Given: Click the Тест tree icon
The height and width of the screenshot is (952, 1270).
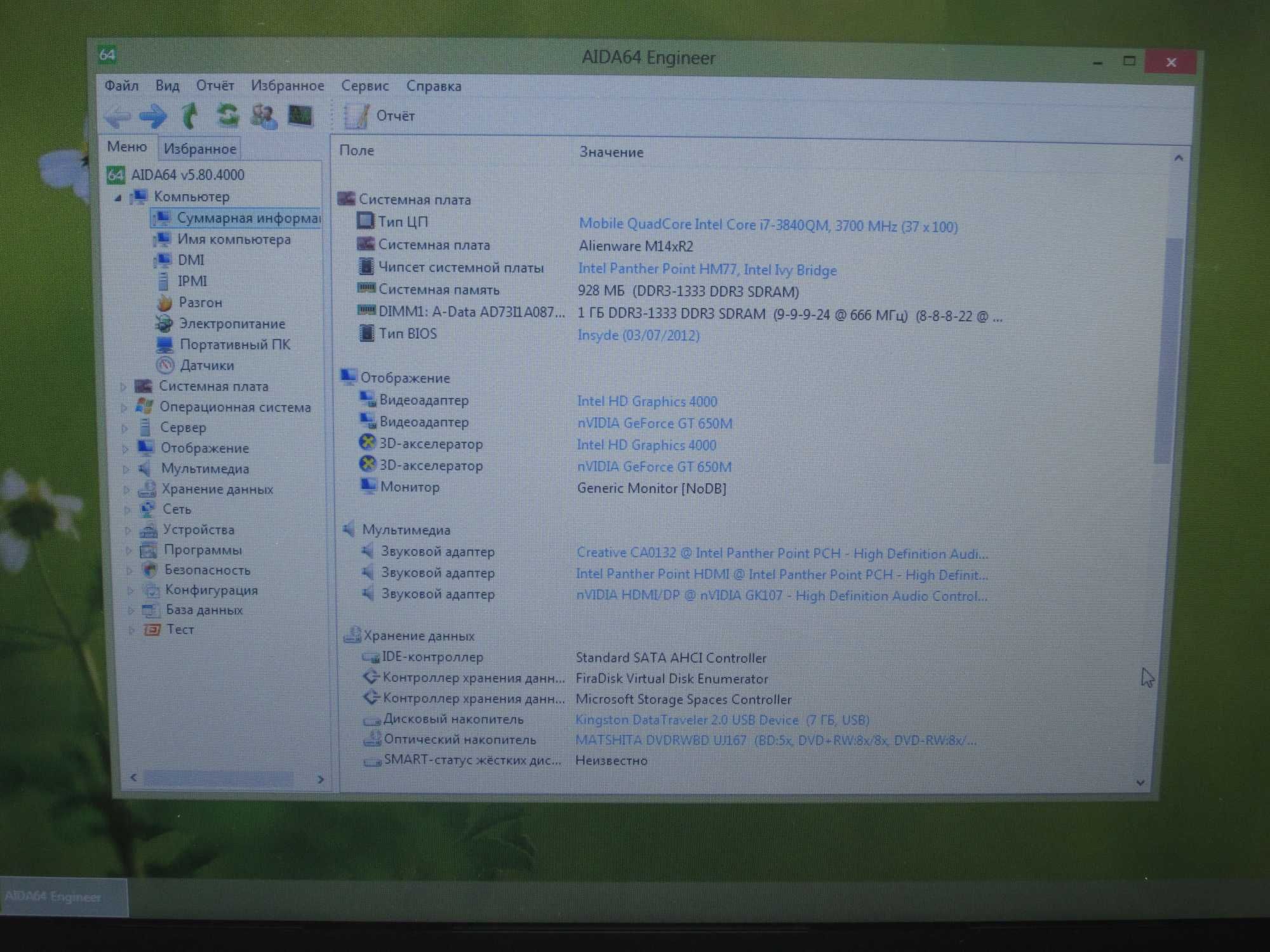Looking at the screenshot, I should tap(152, 630).
